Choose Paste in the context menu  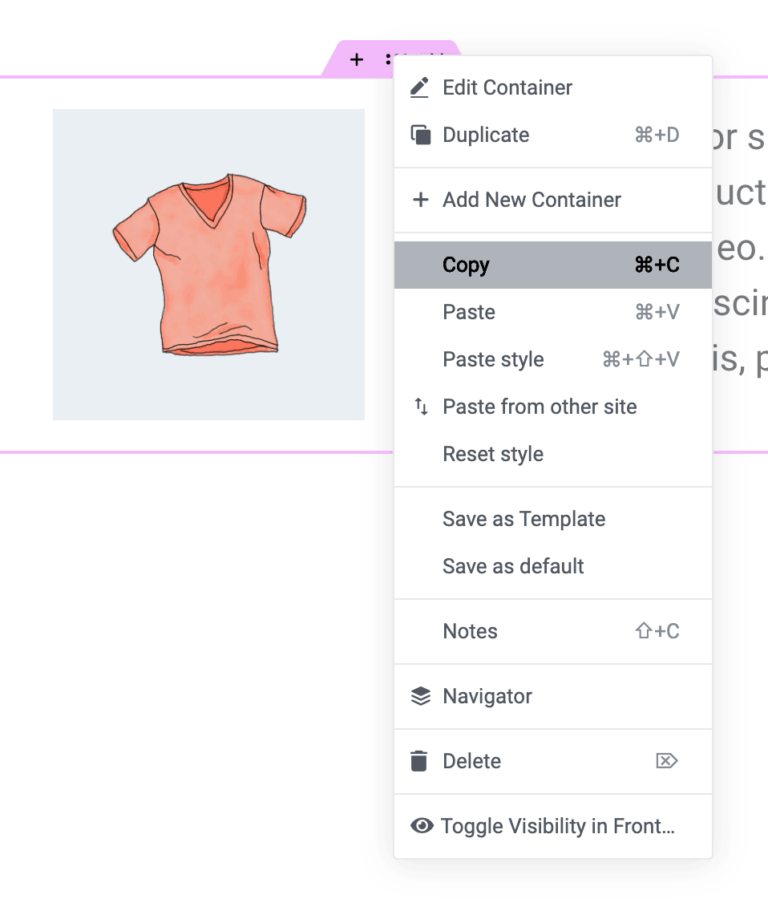point(469,312)
